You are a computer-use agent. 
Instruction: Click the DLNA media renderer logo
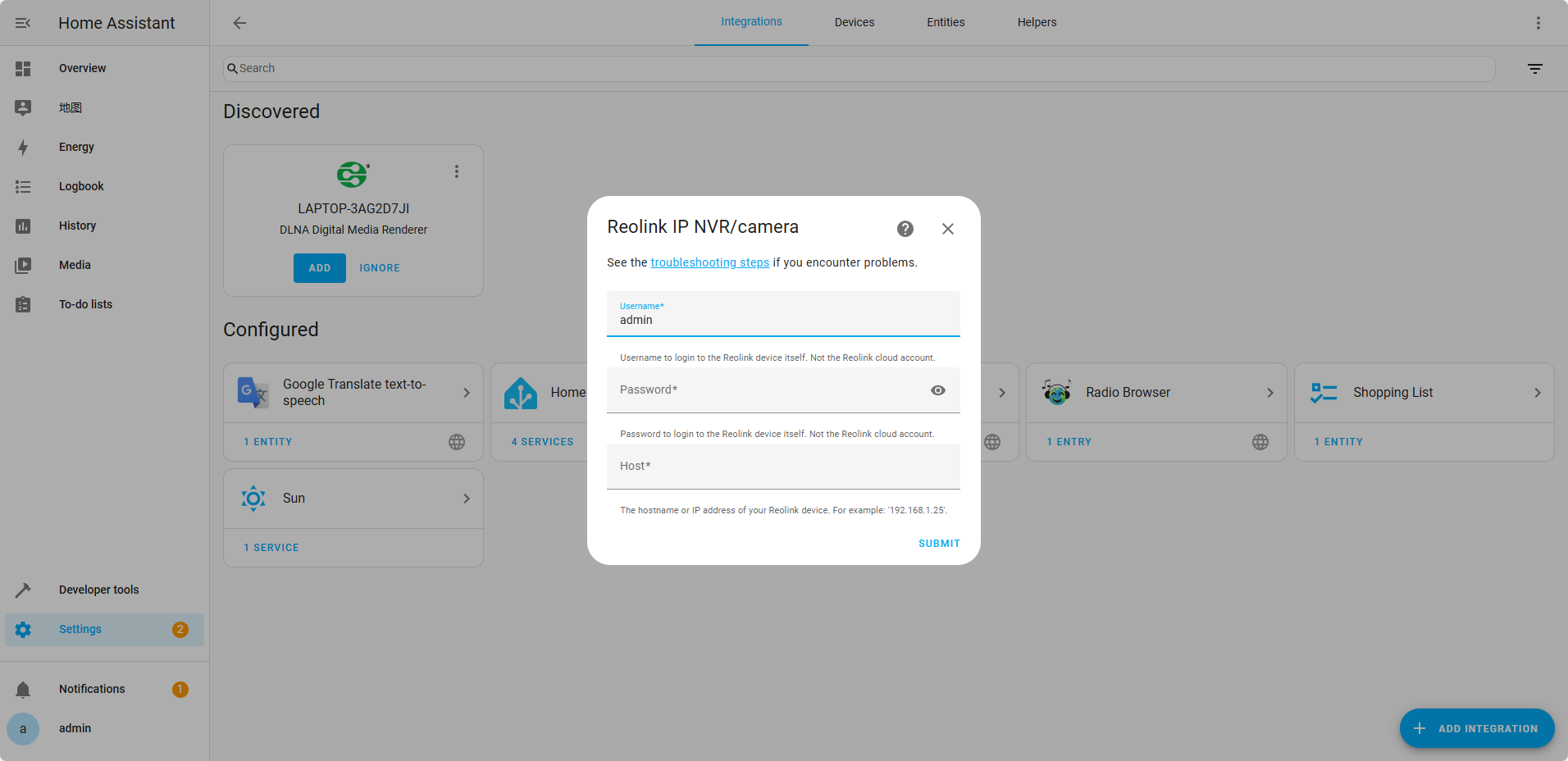(353, 174)
